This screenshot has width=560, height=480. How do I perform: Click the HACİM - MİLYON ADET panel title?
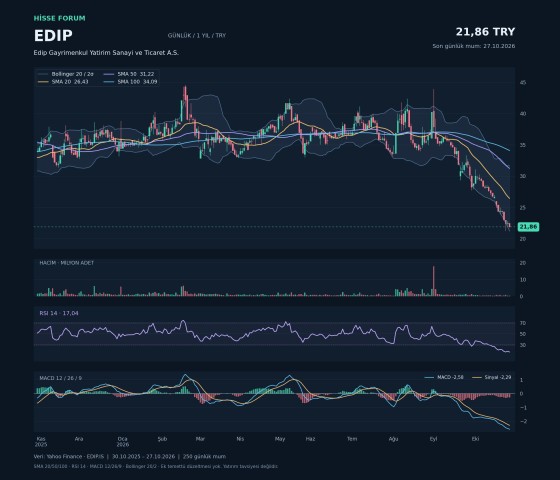66,263
